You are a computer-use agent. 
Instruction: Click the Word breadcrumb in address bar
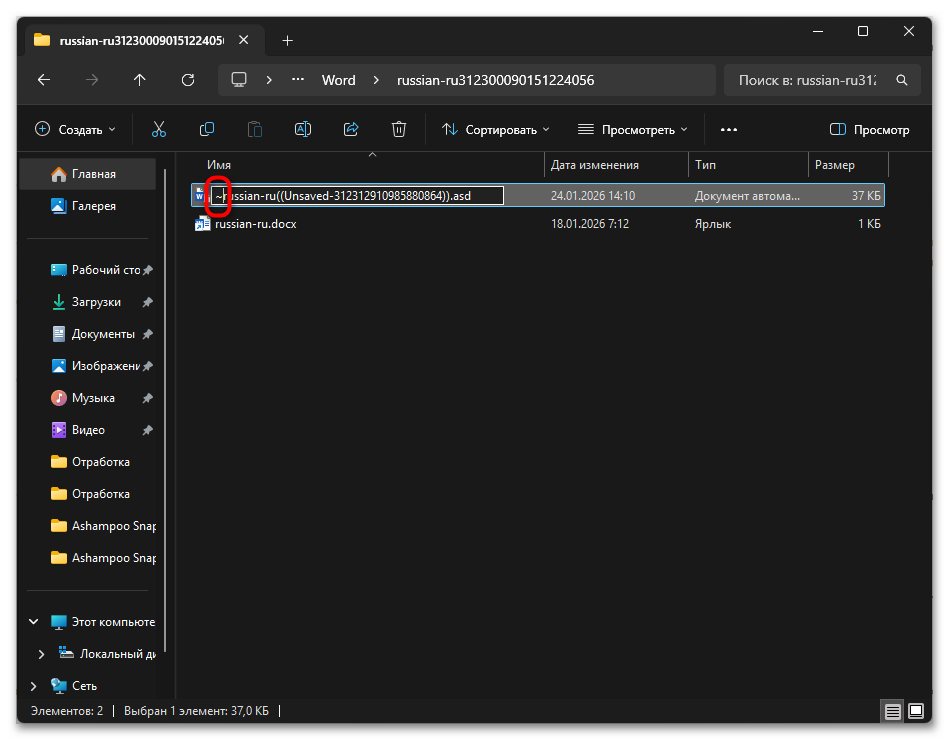(338, 80)
